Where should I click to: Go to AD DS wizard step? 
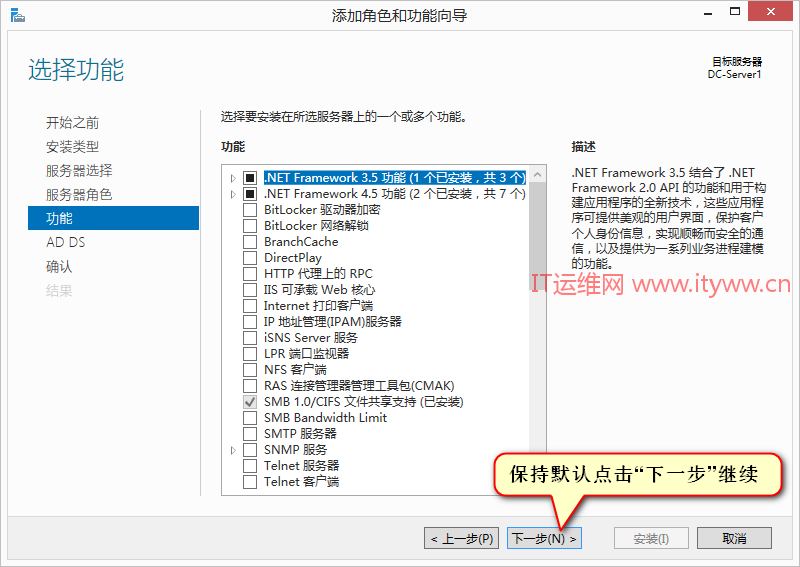[66, 242]
